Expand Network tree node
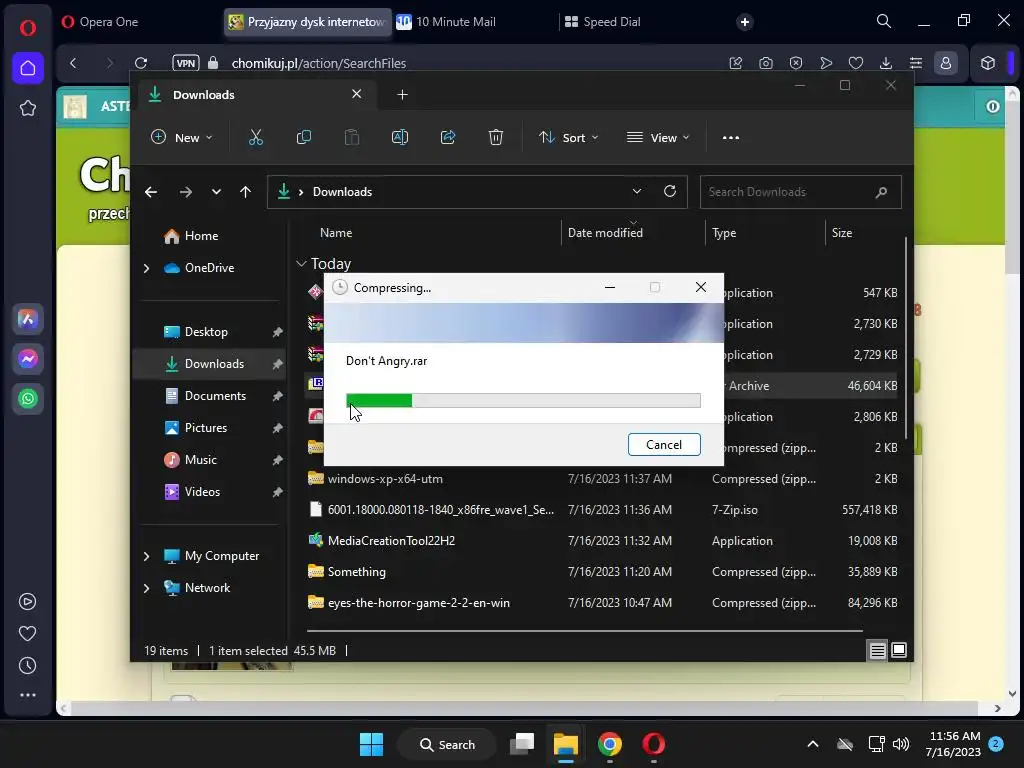The height and width of the screenshot is (768, 1024). (x=146, y=588)
